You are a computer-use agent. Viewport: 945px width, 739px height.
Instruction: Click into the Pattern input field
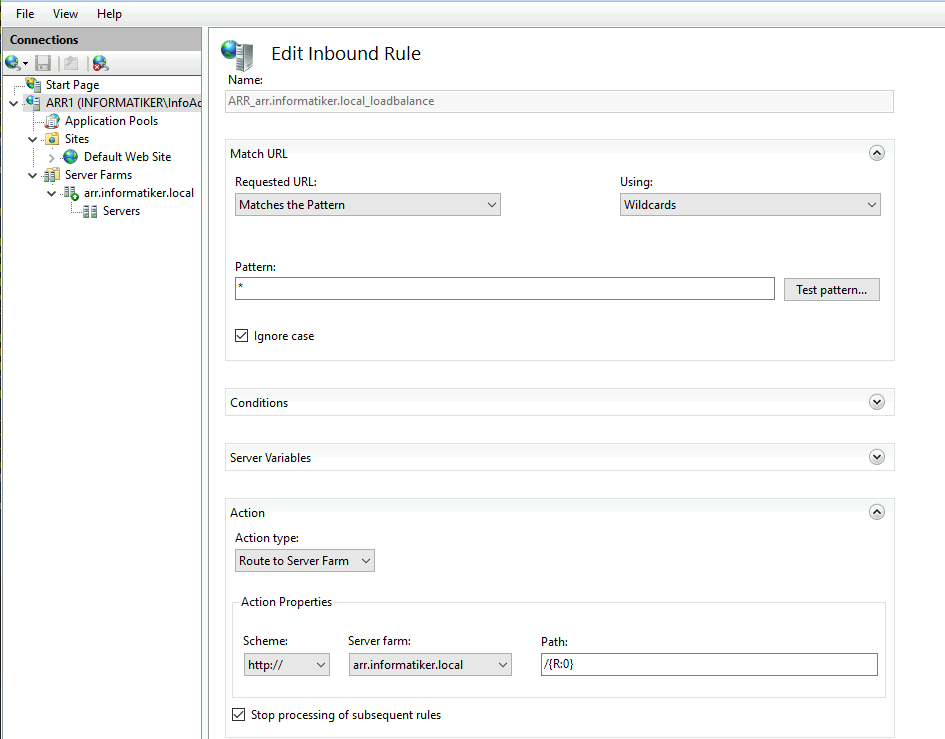(x=504, y=288)
